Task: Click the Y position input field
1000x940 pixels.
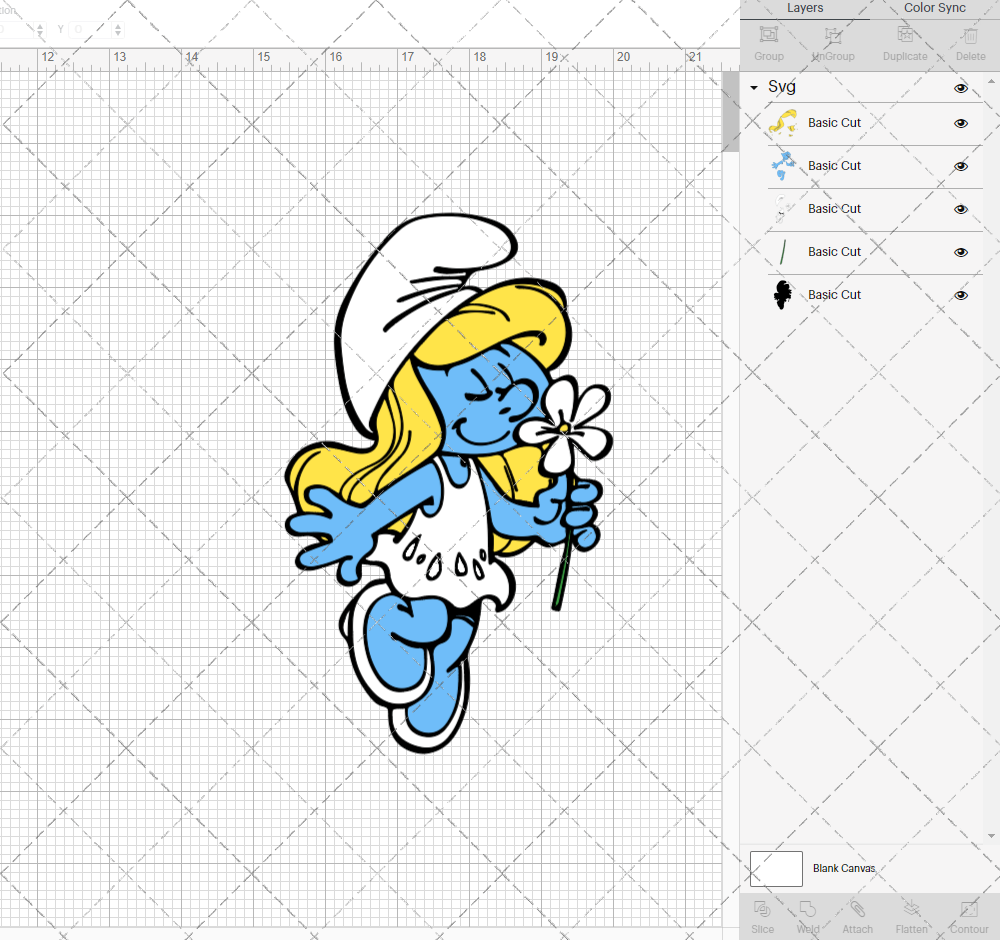Action: (89, 29)
